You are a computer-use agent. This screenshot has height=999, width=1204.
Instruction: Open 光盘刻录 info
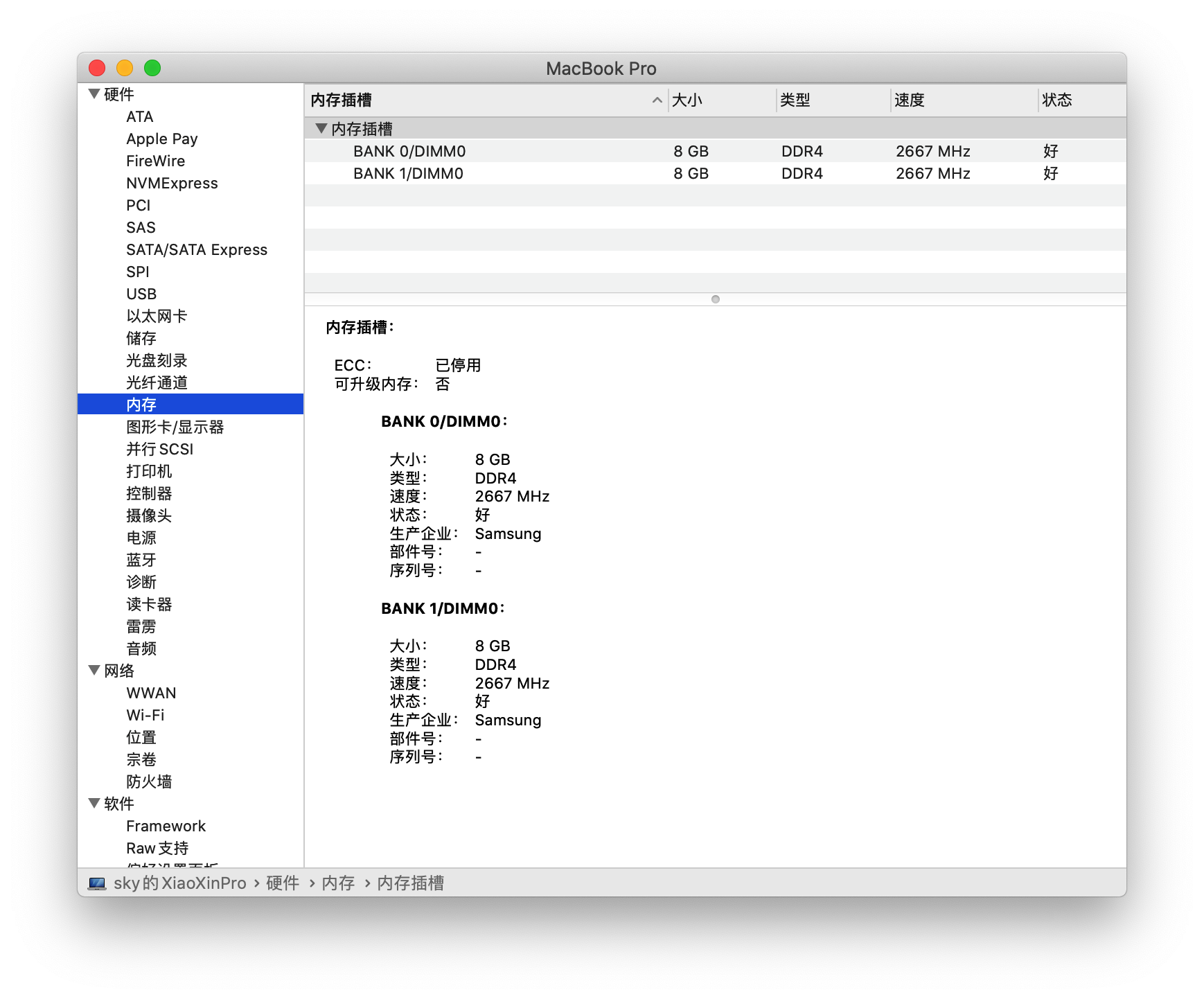pyautogui.click(x=157, y=360)
